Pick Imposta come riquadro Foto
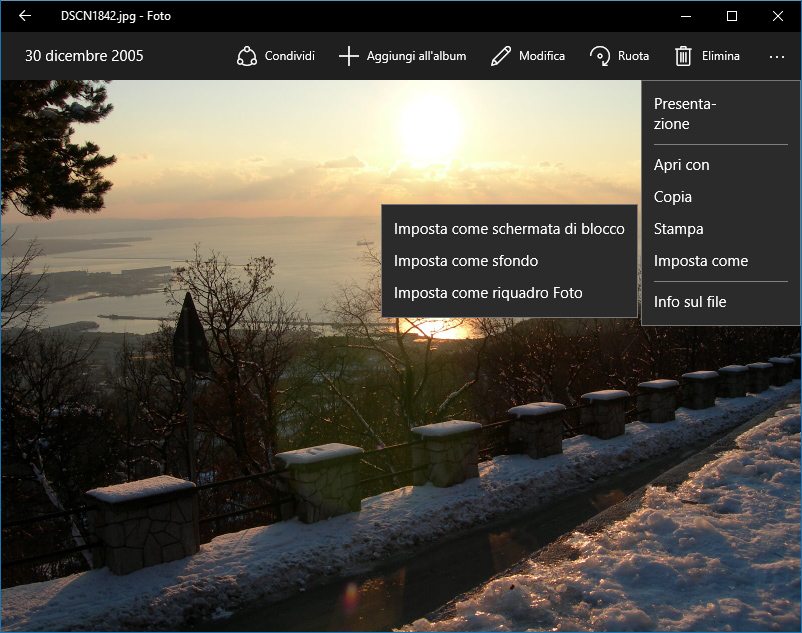Viewport: 802px width, 633px height. click(488, 293)
